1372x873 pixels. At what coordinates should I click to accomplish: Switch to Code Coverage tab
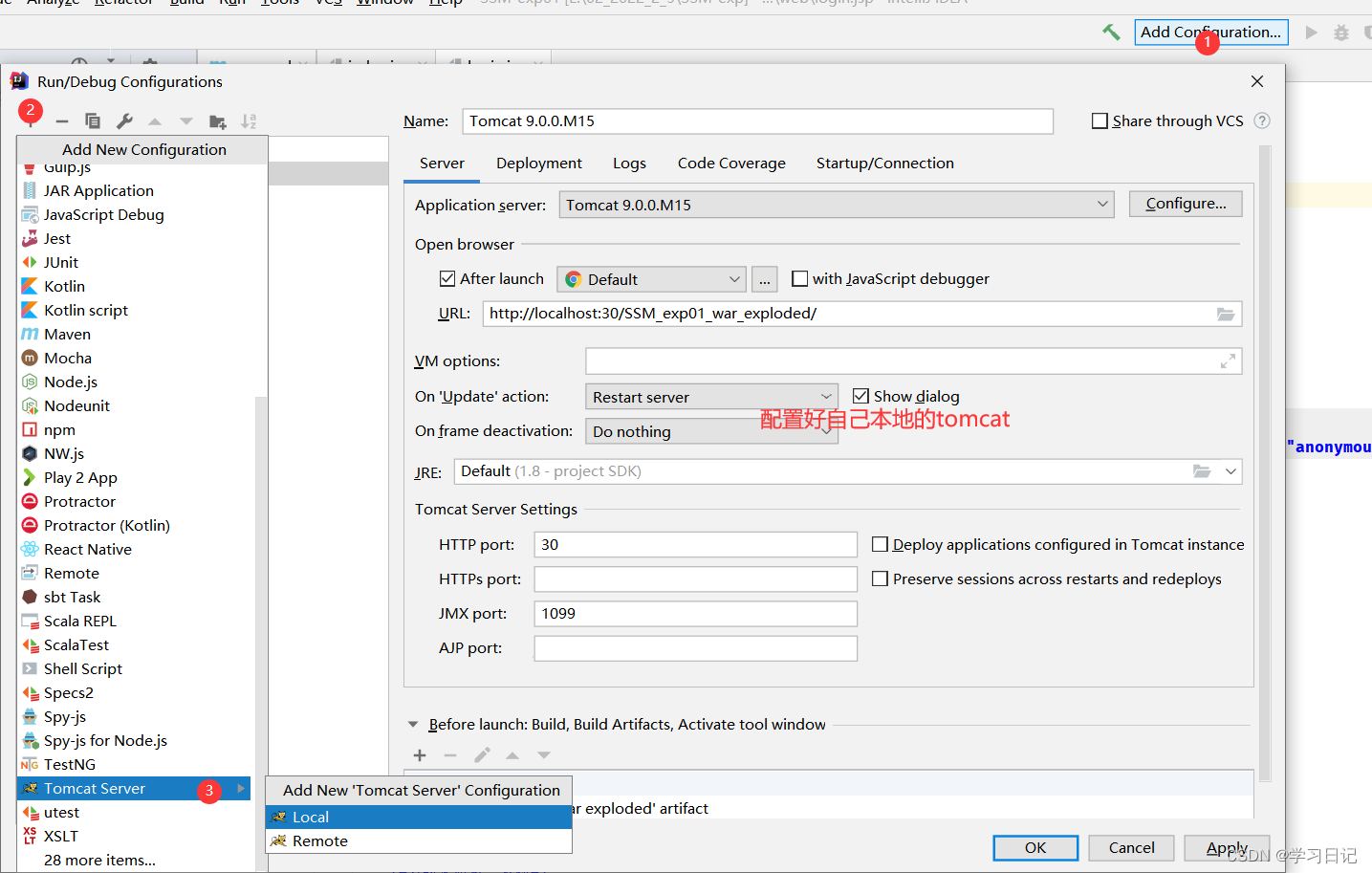[731, 164]
